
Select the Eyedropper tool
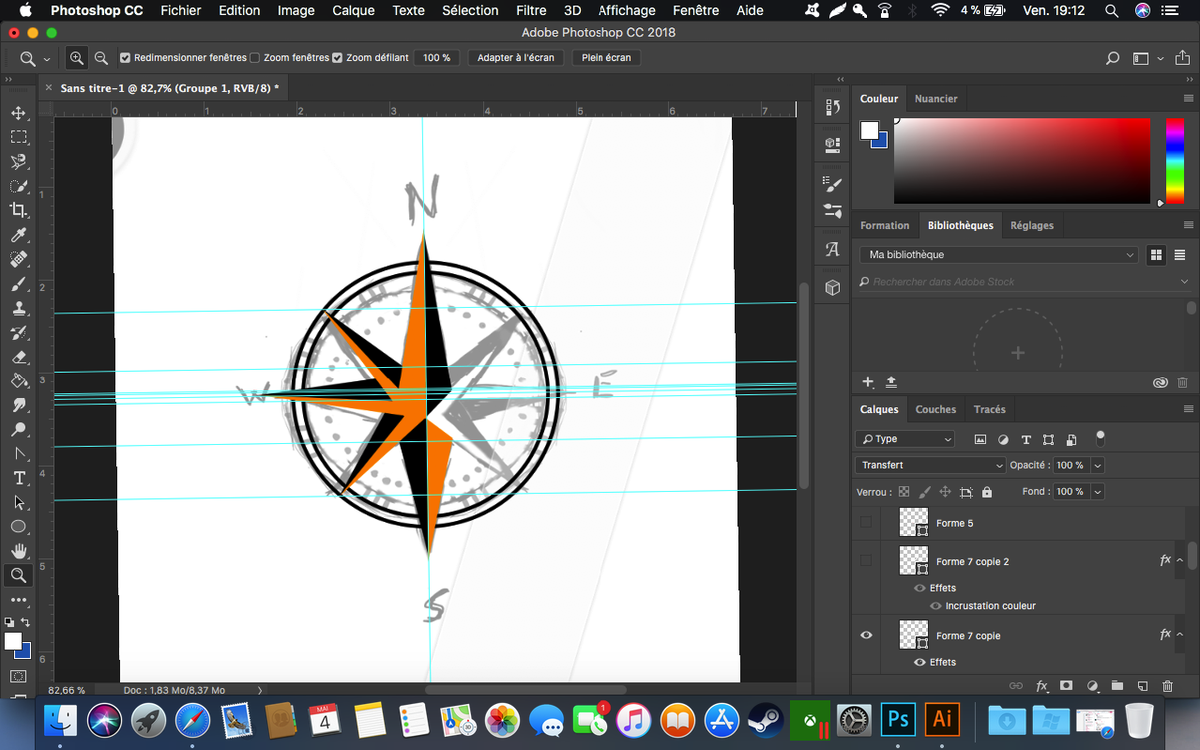[18, 235]
